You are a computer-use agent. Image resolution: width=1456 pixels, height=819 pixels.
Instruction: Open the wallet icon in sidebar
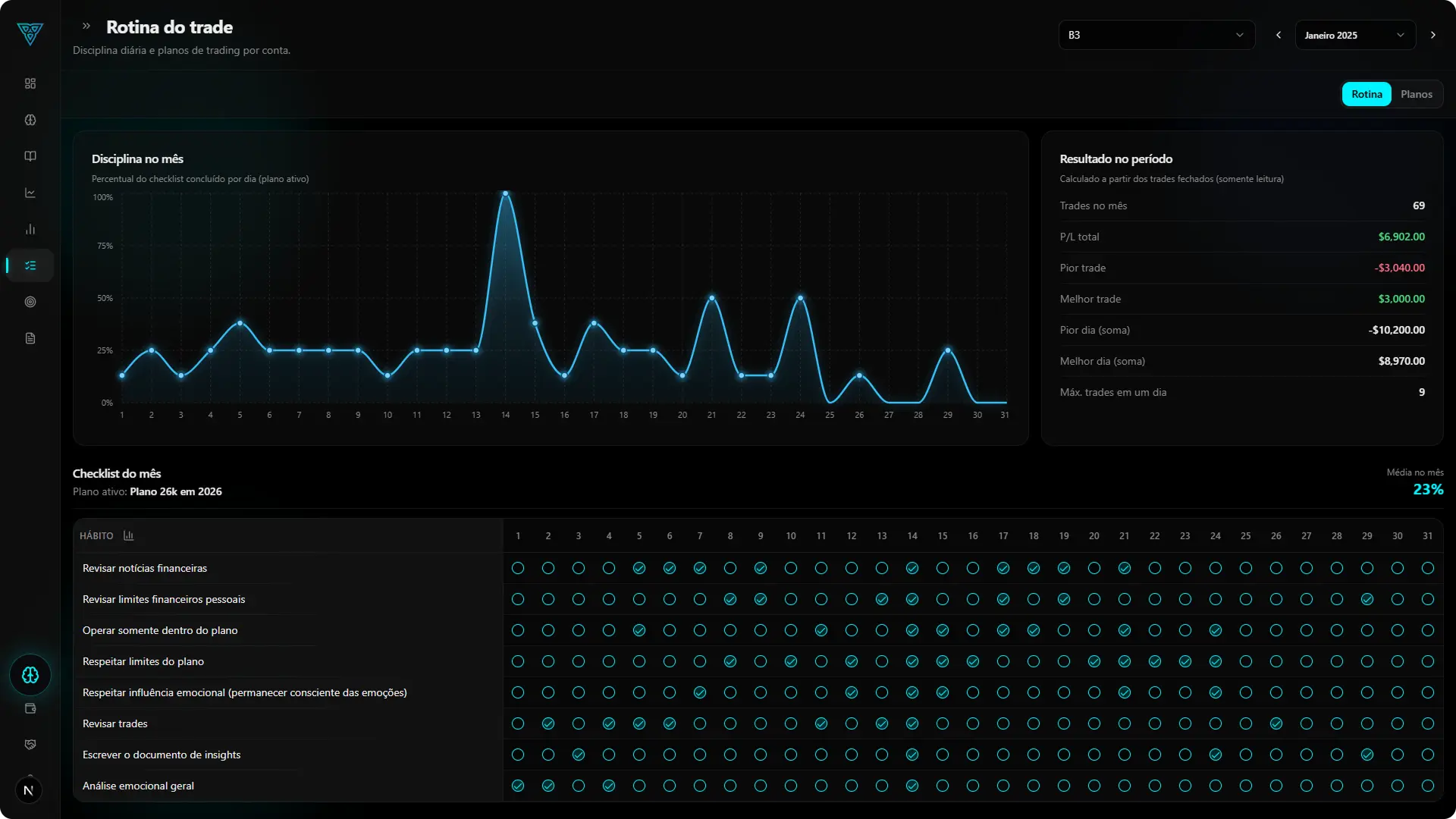(x=30, y=708)
